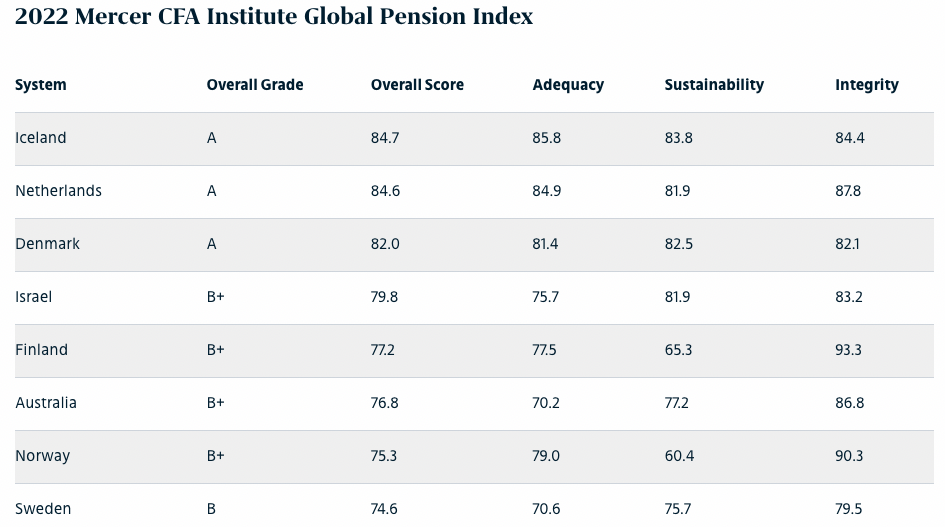Select the Iceland row name
This screenshot has height=527, width=945.
point(41,138)
